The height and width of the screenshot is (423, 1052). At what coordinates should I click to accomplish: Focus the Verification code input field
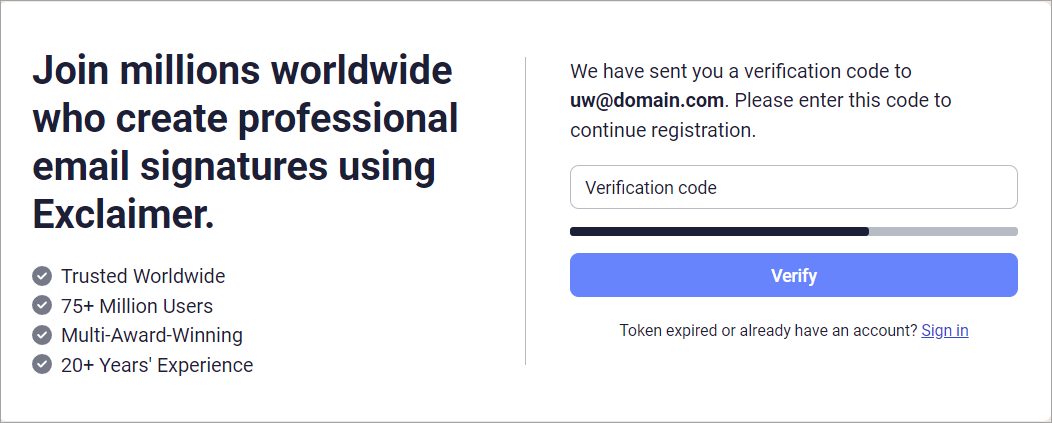(x=793, y=187)
